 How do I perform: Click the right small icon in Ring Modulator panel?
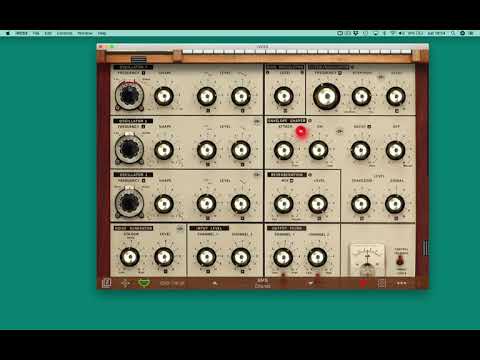pyautogui.click(x=302, y=72)
